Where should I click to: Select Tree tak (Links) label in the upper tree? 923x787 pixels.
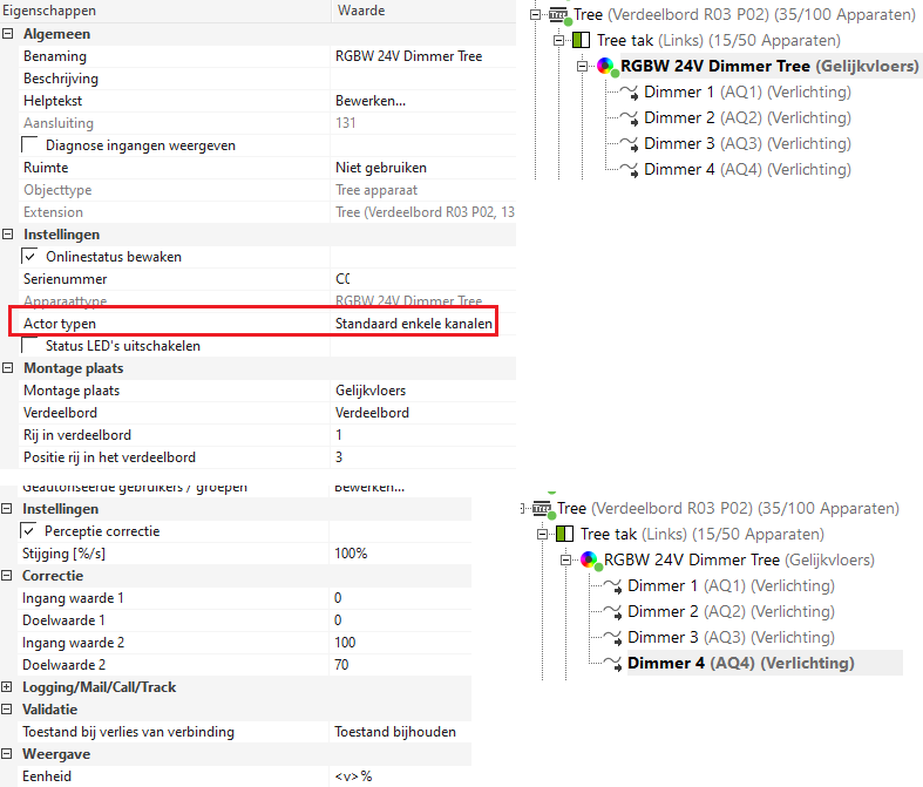coord(719,41)
